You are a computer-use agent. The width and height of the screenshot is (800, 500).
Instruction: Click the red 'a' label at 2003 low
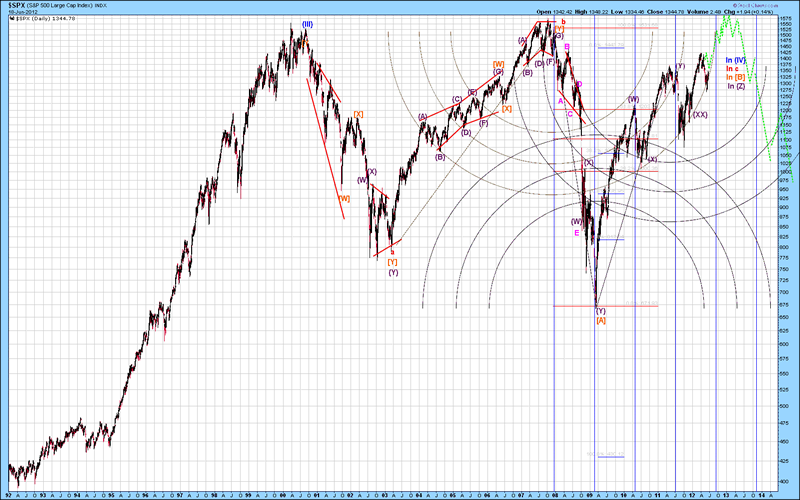pyautogui.click(x=392, y=252)
